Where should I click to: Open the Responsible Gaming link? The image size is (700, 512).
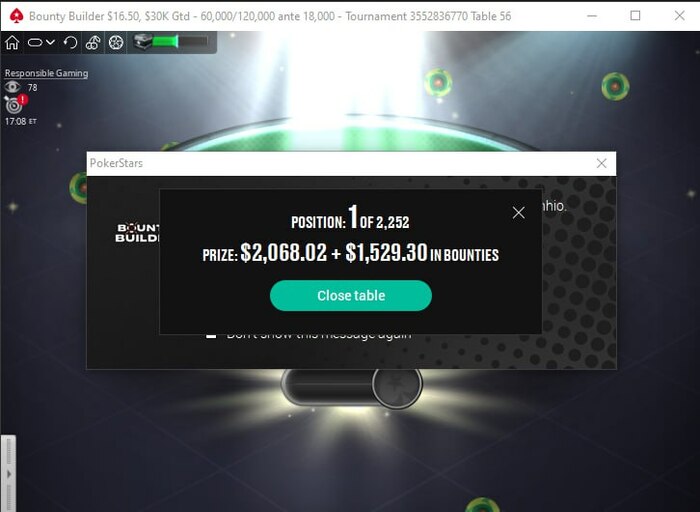point(46,73)
